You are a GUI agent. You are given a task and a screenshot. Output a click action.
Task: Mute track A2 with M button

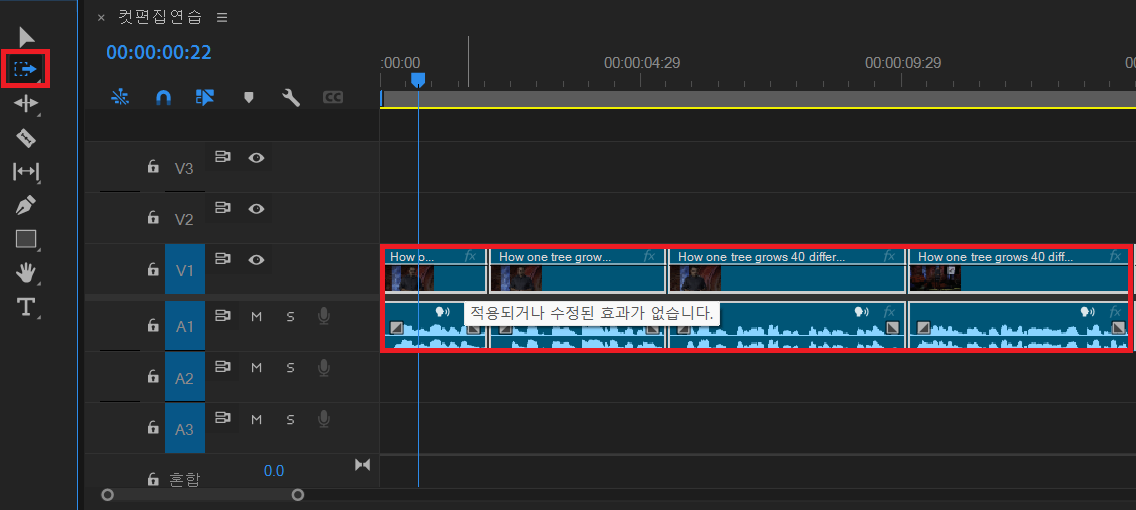pyautogui.click(x=256, y=368)
